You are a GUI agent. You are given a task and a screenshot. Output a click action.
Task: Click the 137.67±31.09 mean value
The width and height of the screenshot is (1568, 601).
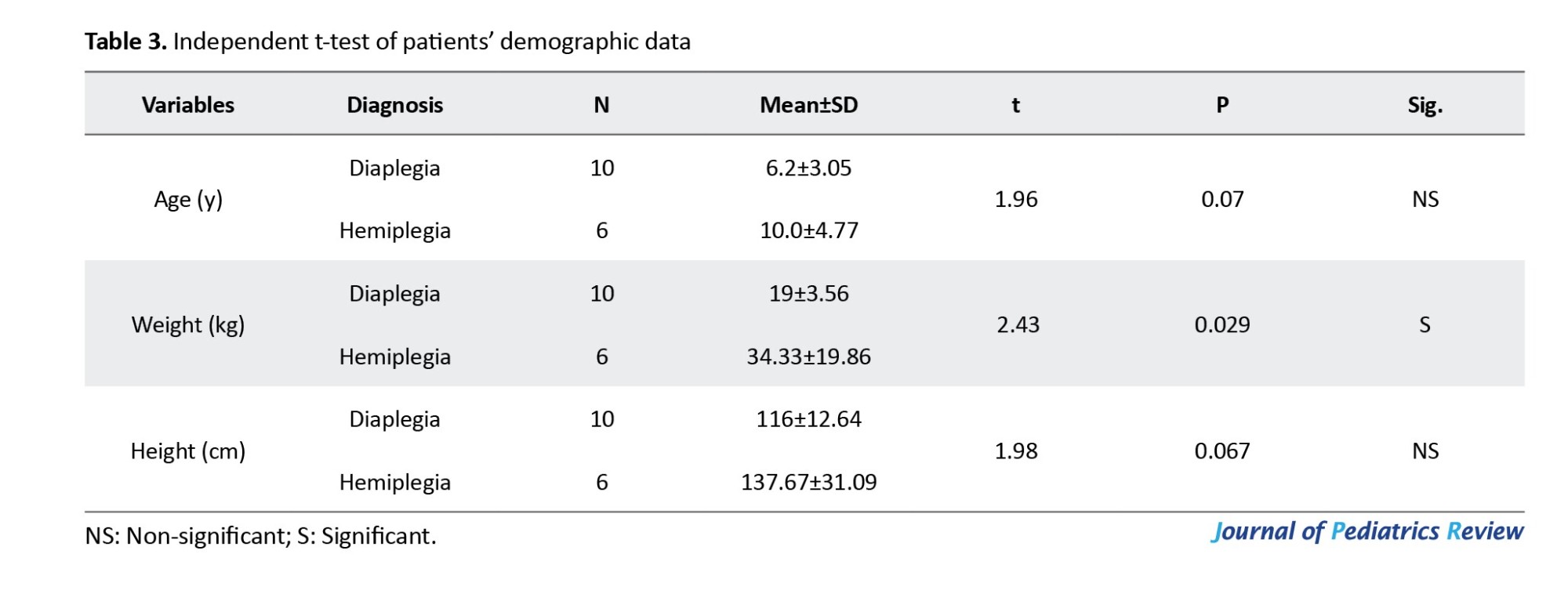[808, 483]
